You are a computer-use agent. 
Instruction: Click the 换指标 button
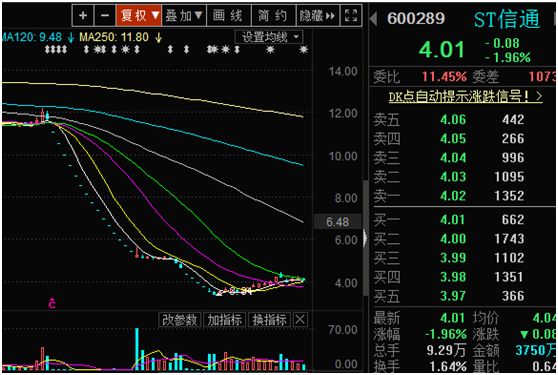269,319
